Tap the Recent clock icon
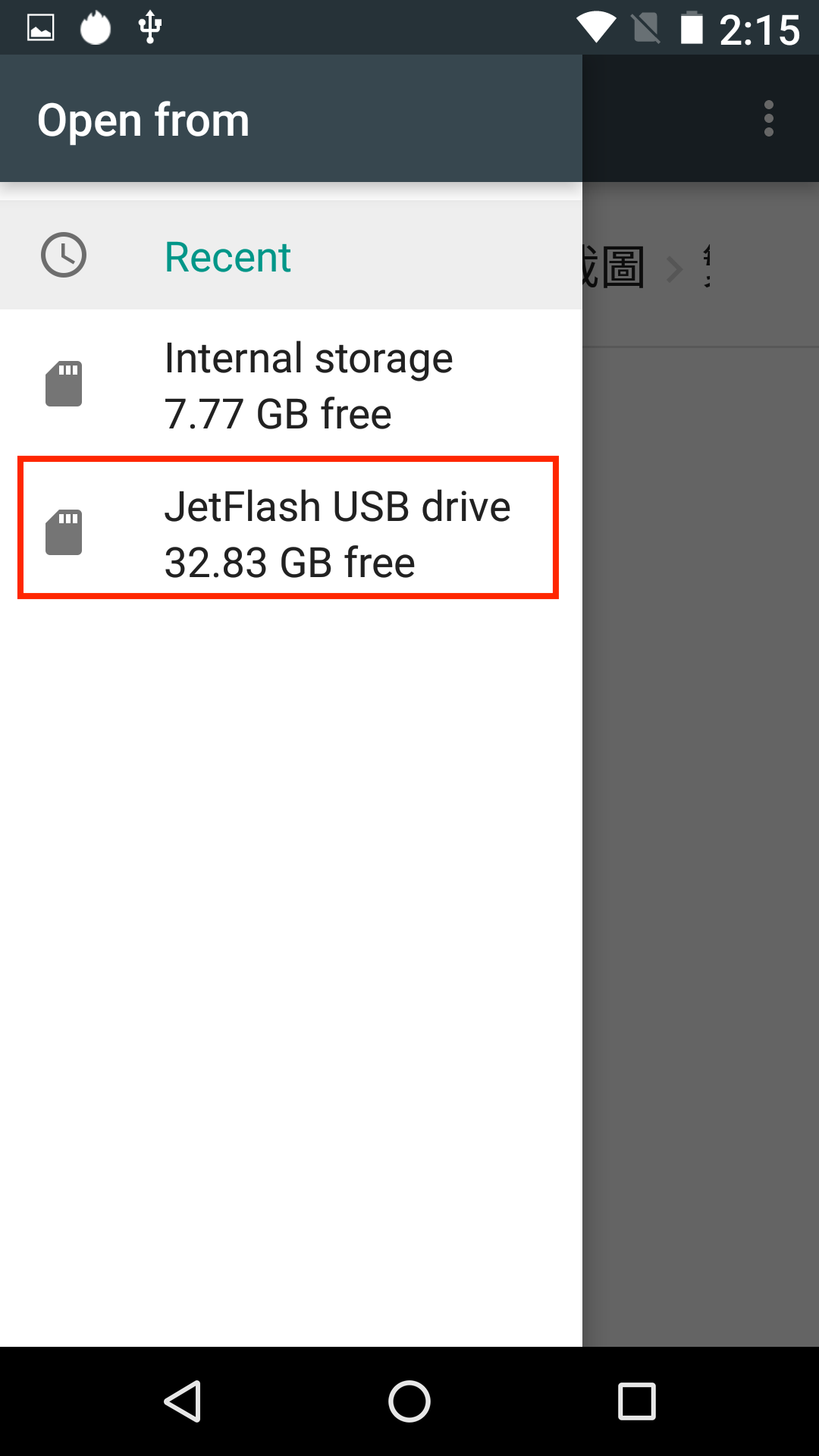 click(64, 255)
